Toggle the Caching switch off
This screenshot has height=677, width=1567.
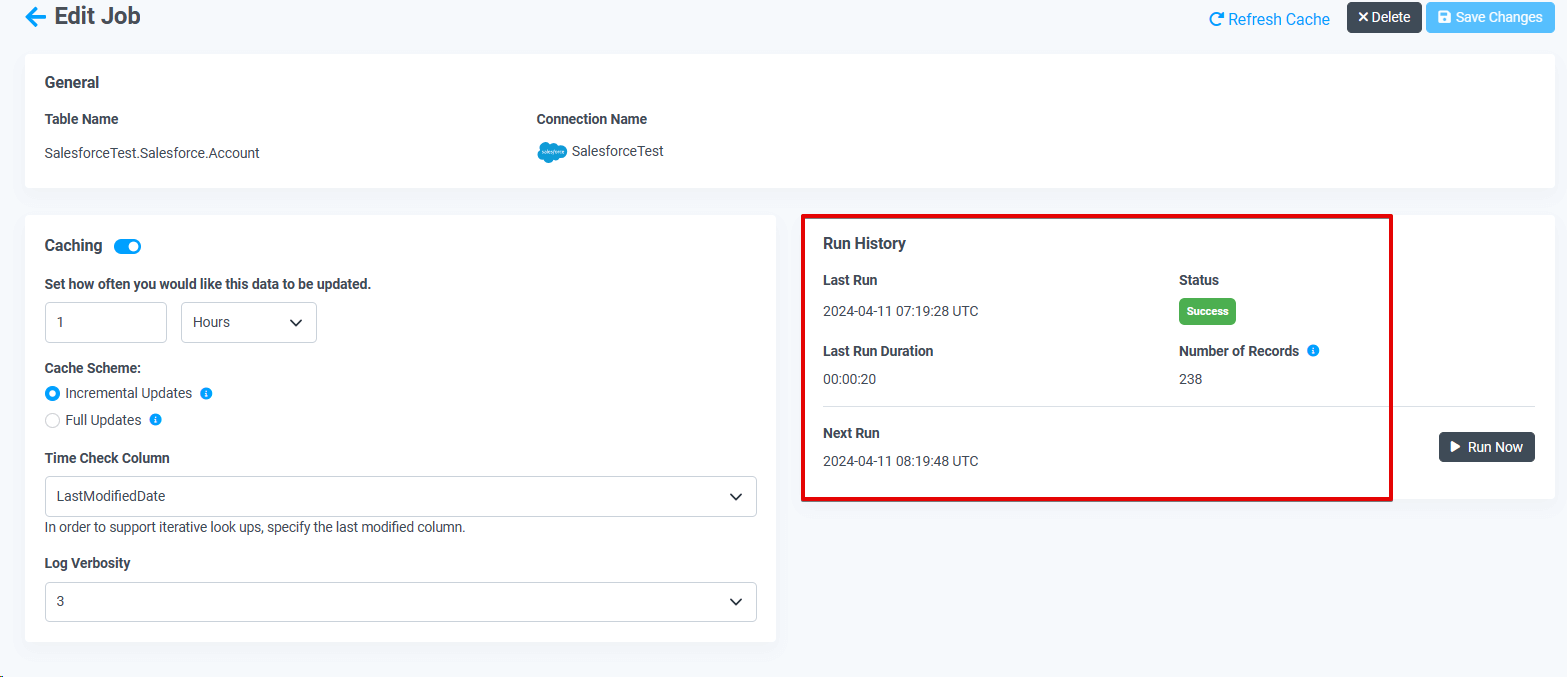click(128, 246)
